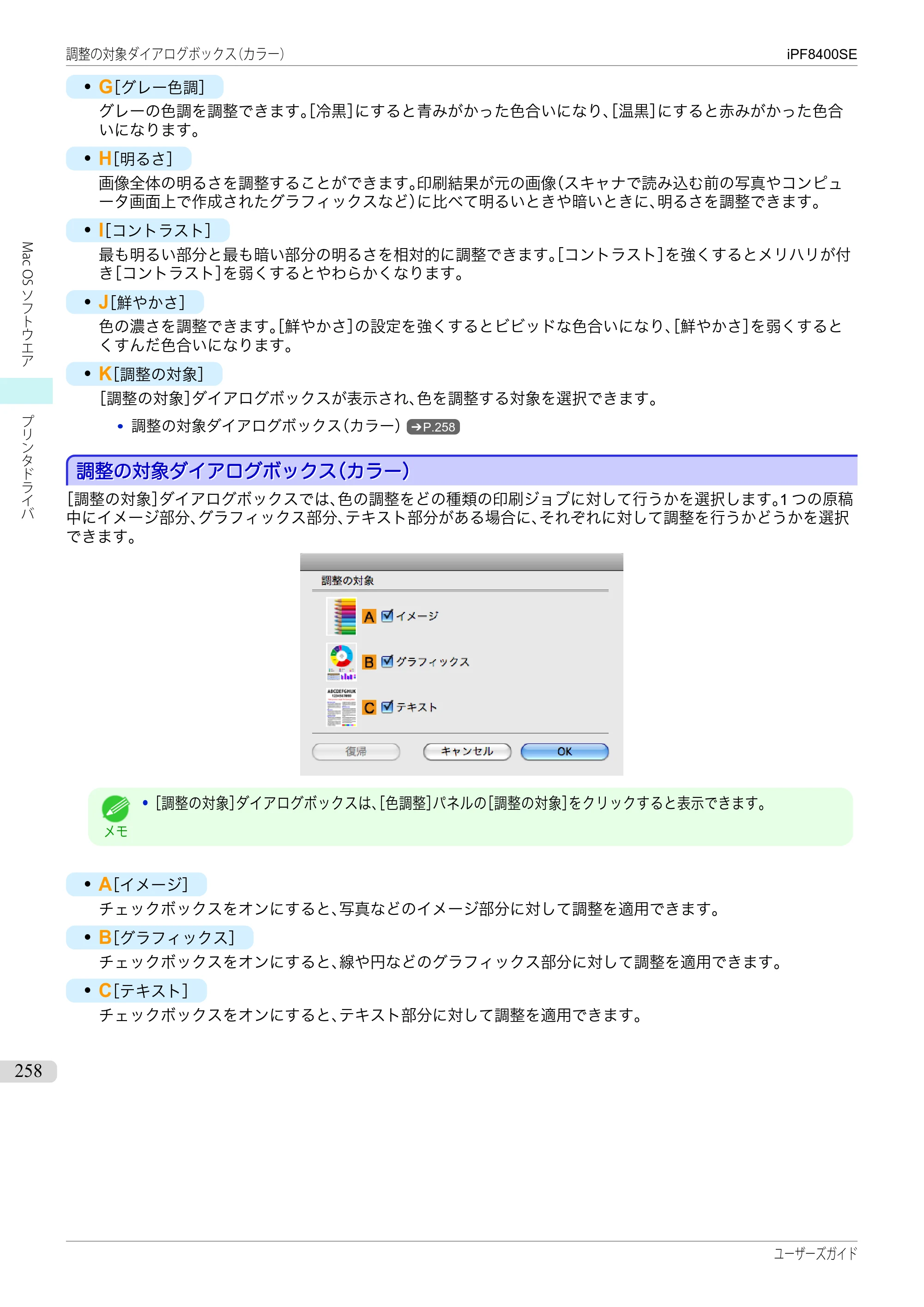Click the page number 258
Viewport: 924px width, 1307px height.
(29, 1071)
